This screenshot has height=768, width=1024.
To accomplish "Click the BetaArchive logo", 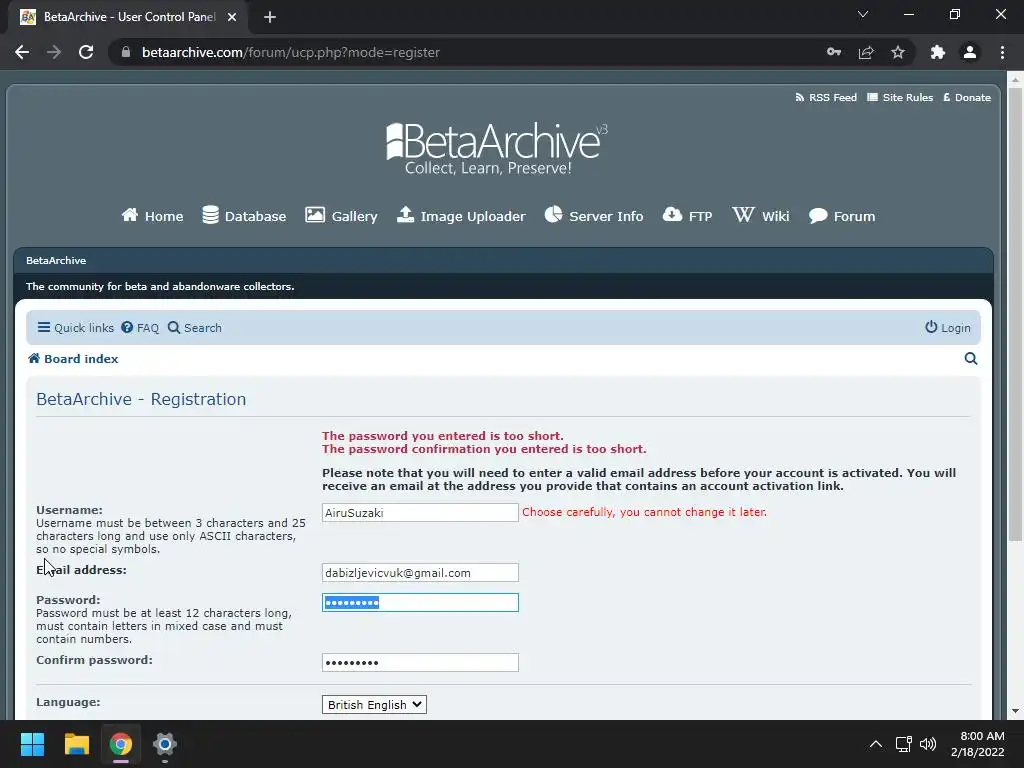I will [496, 148].
